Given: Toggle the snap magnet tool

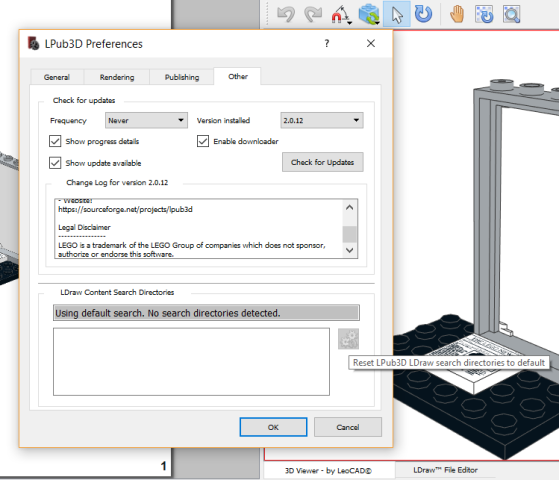Looking at the screenshot, I should pyautogui.click(x=338, y=14).
